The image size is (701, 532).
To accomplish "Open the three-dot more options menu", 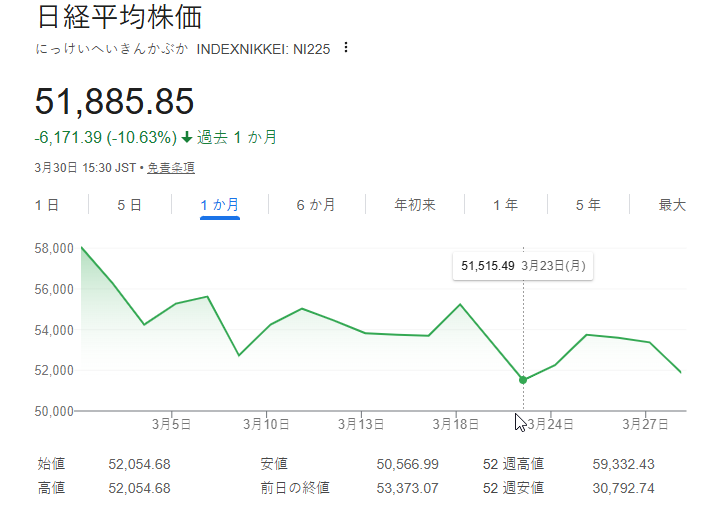I will (x=346, y=47).
